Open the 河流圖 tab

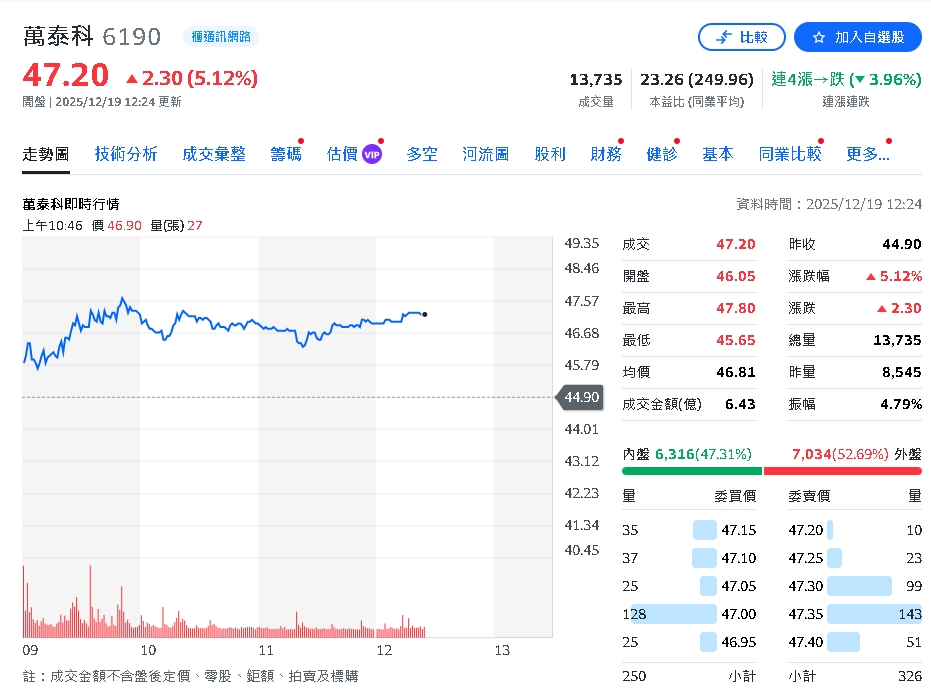point(485,155)
